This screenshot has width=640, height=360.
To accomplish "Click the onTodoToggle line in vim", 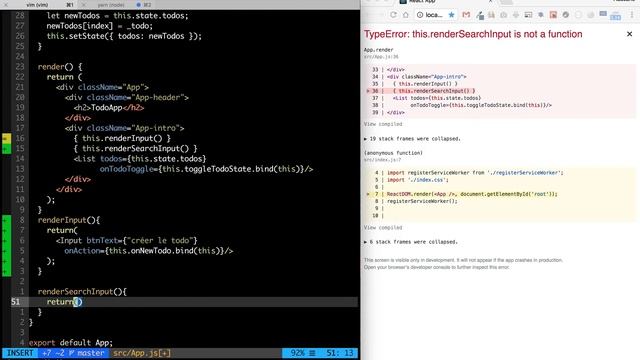I will coord(206,169).
